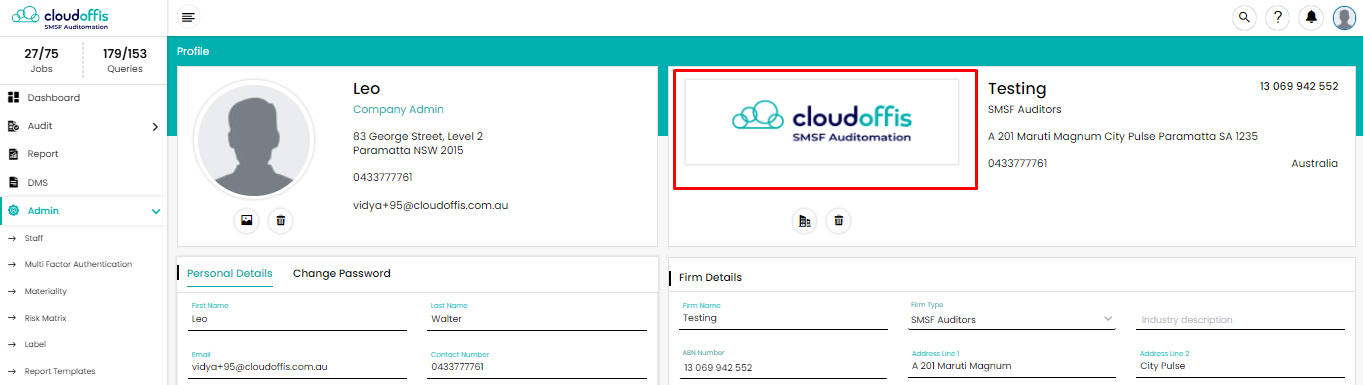This screenshot has width=1363, height=385.
Task: Switch to the Personal Details tab
Action: tap(230, 273)
